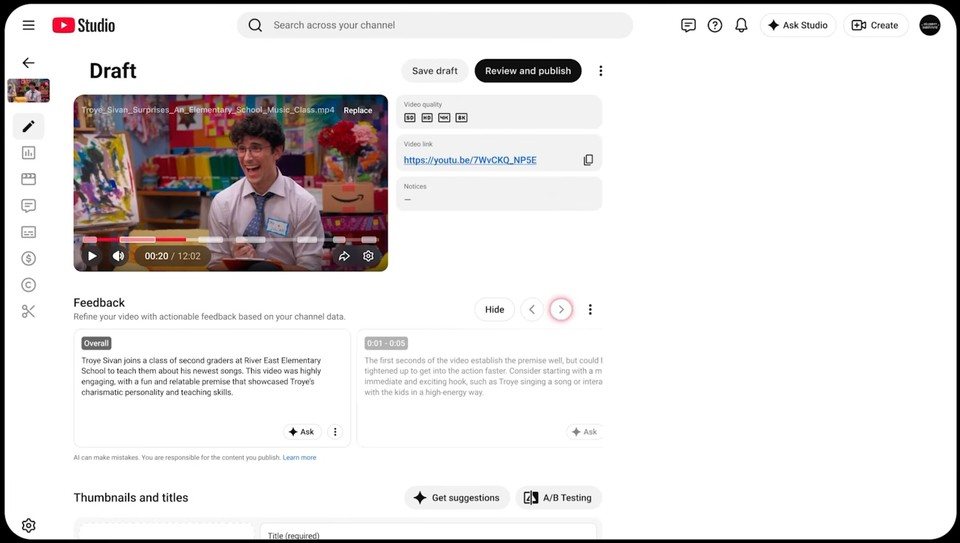Open the Comments icon in sidebar
960x543 pixels.
click(x=28, y=206)
